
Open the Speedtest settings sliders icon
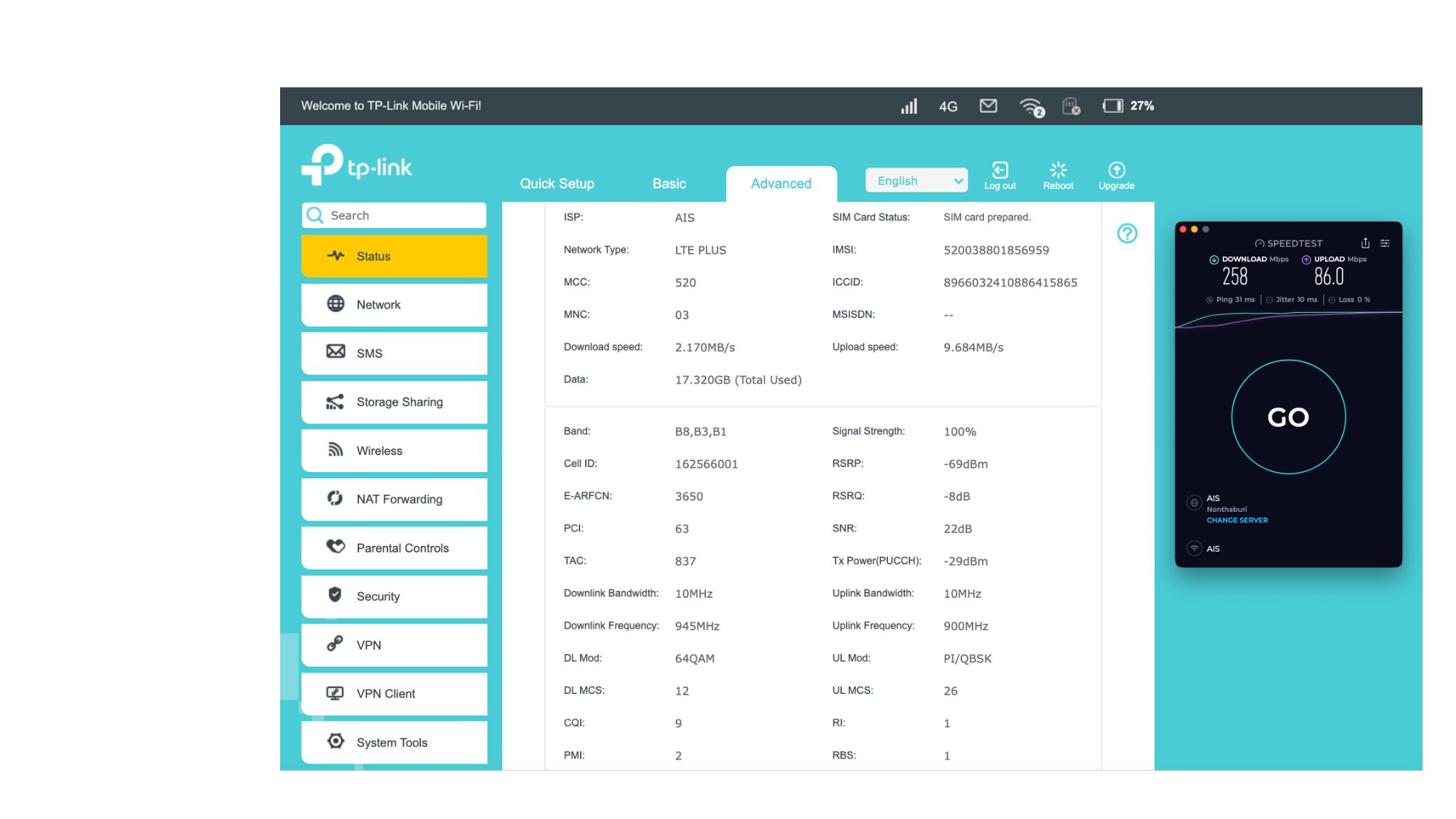pyautogui.click(x=1385, y=243)
